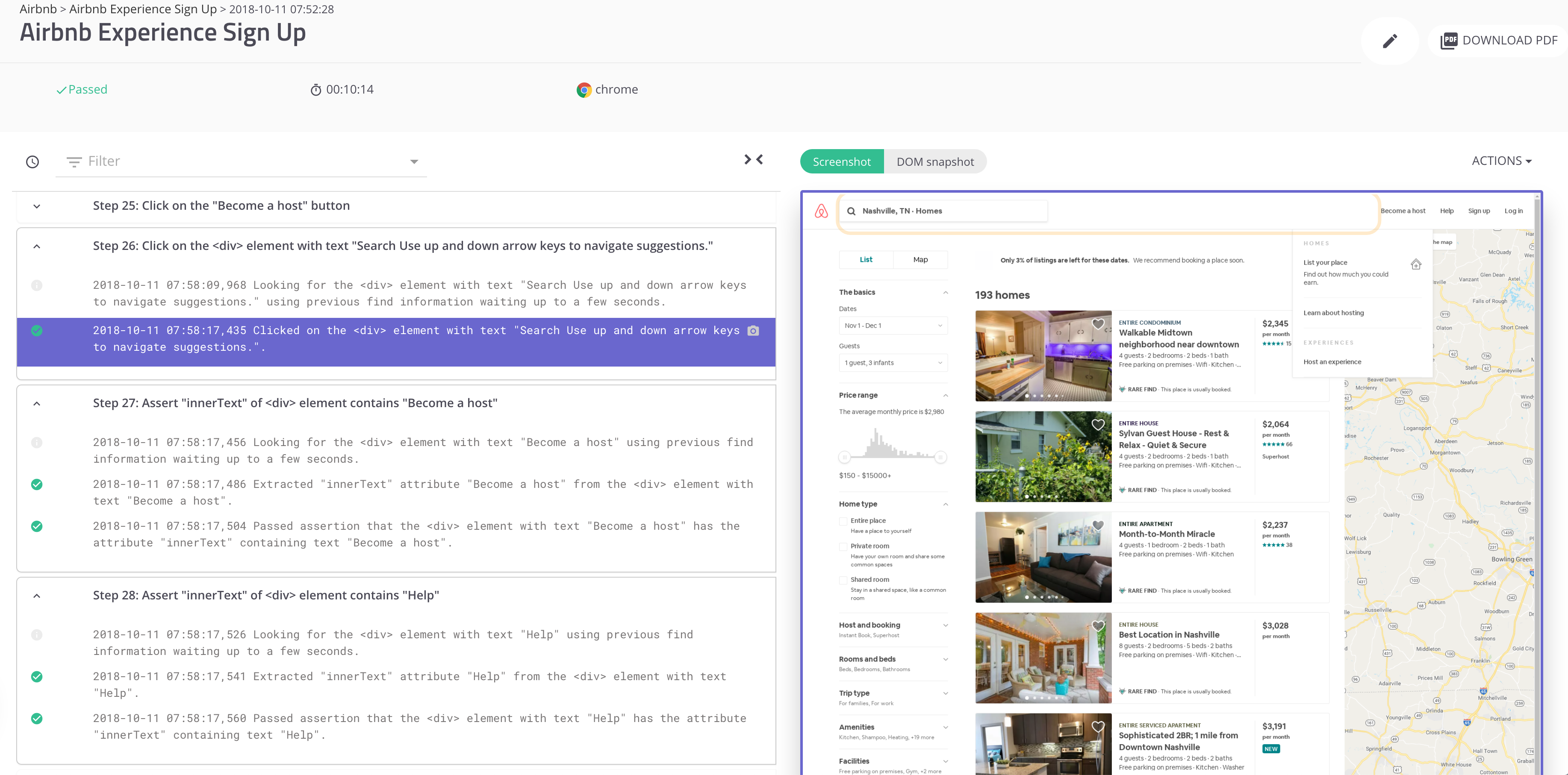Click the pencil edit icon
Viewport: 1568px width, 775px height.
(x=1390, y=41)
